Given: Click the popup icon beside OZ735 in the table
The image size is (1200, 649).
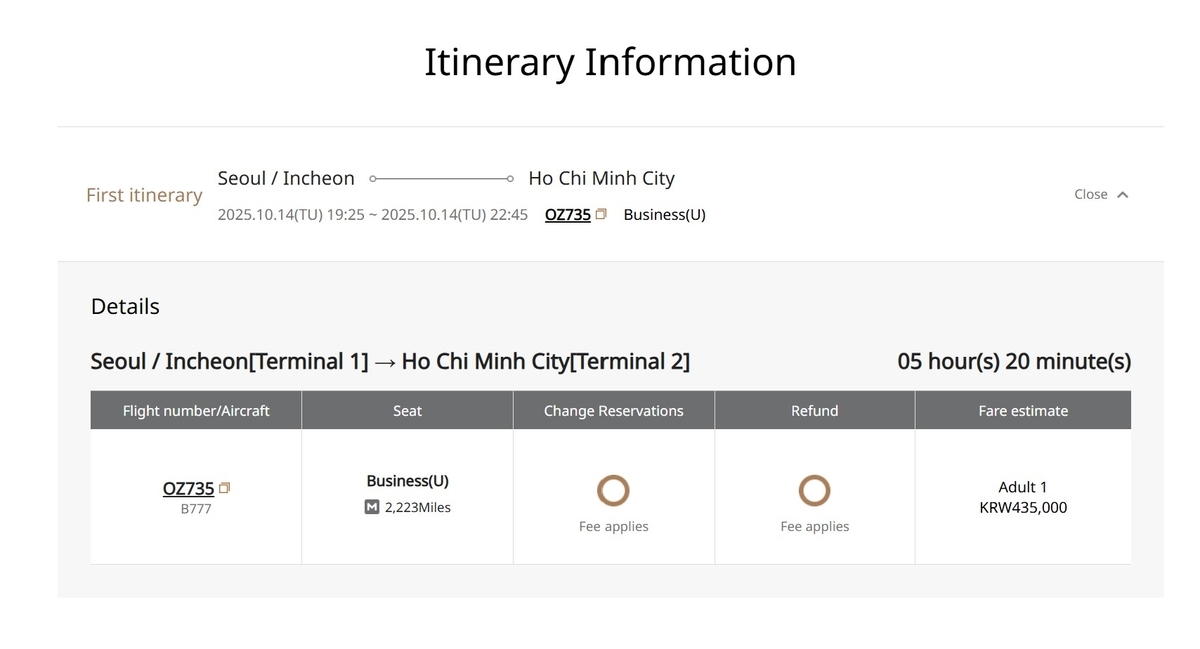Looking at the screenshot, I should (224, 488).
